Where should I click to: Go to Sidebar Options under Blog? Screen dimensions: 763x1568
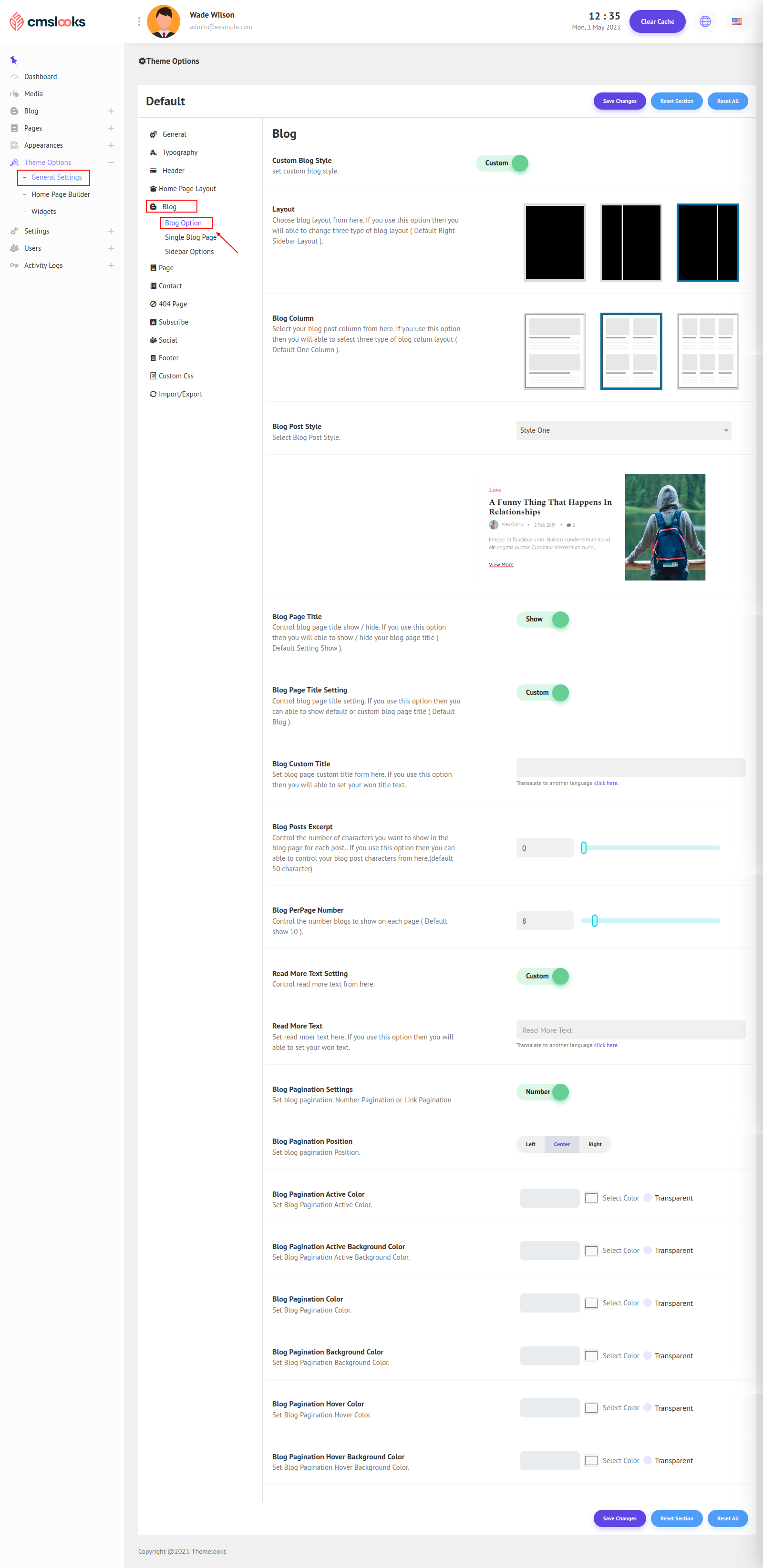click(x=189, y=251)
